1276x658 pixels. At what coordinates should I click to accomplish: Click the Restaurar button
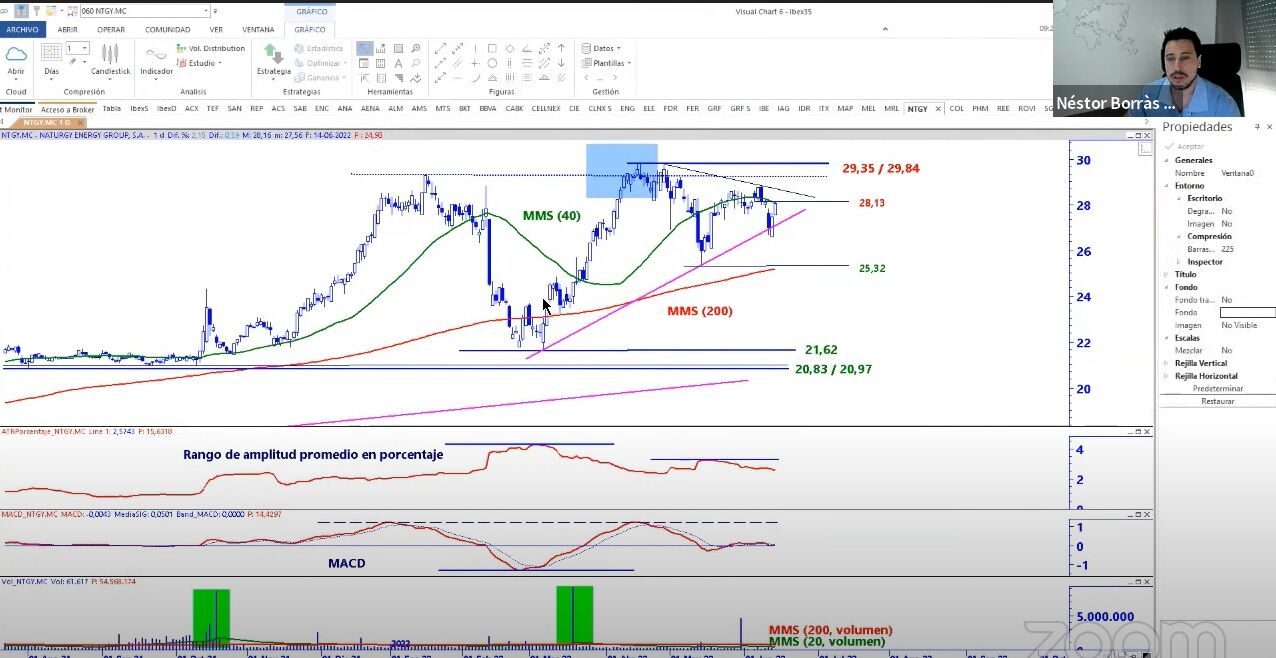(1217, 401)
